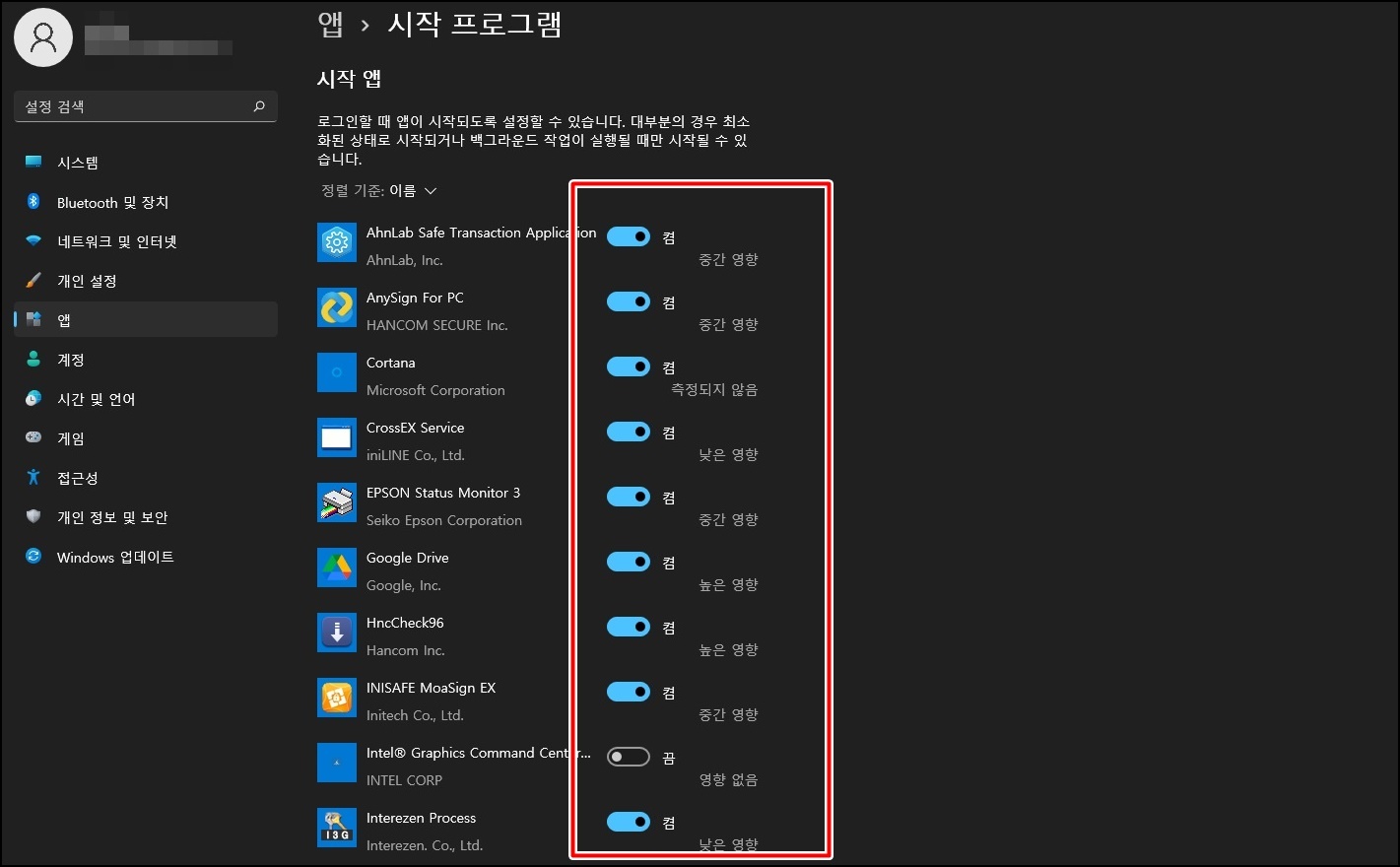
Task: Disable INISAFE MoaSign EX startup toggle
Action: (629, 692)
